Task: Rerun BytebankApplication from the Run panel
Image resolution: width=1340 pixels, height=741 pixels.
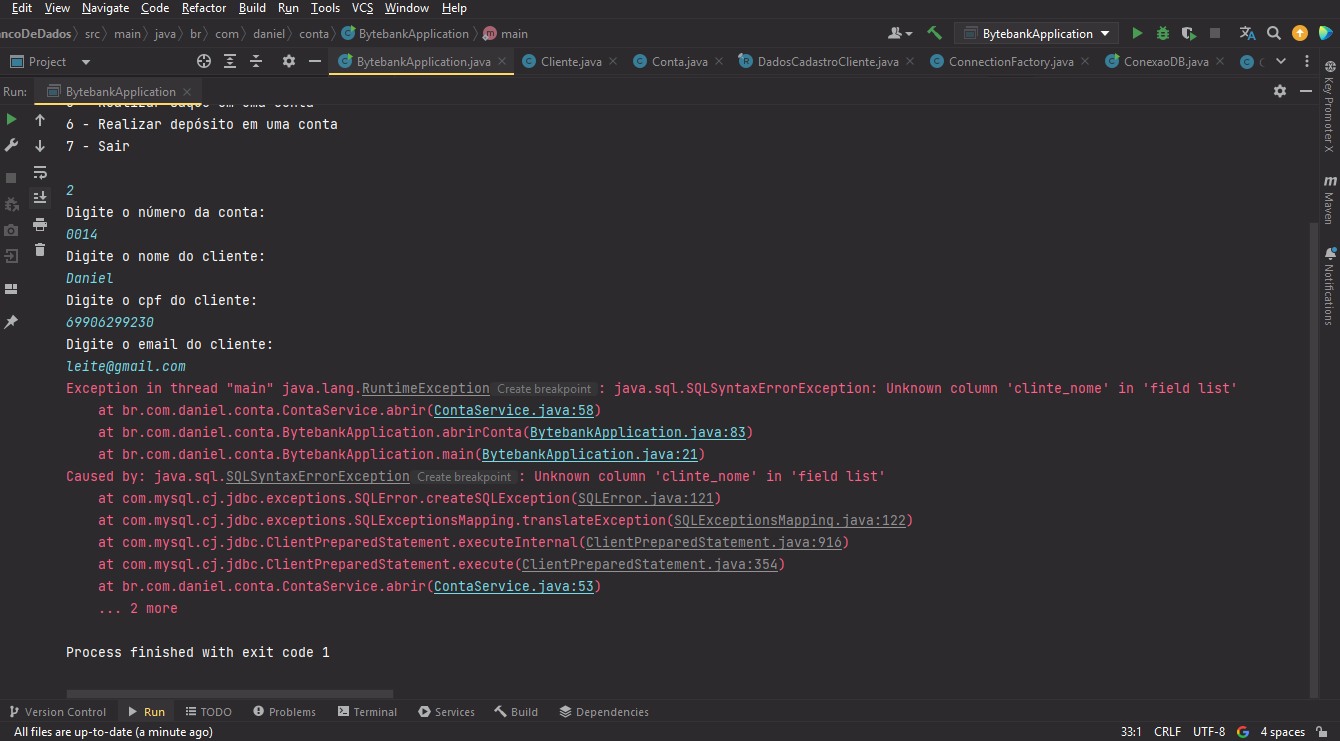Action: (11, 120)
